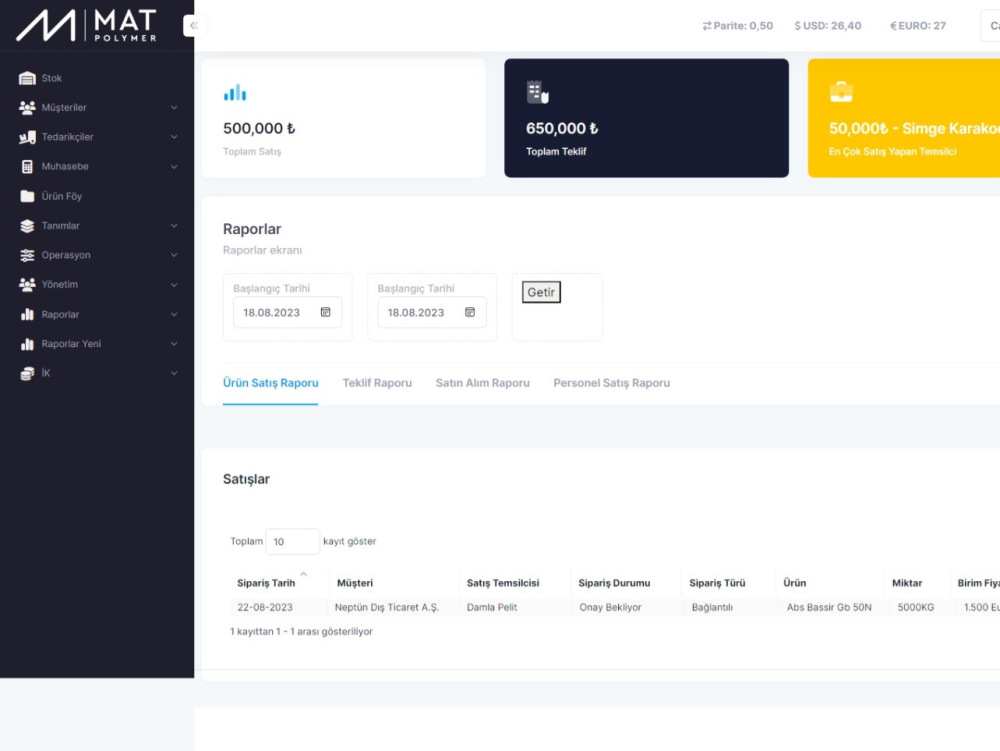
Task: Expand the Muhasebe menu chevron
Action: (x=174, y=166)
